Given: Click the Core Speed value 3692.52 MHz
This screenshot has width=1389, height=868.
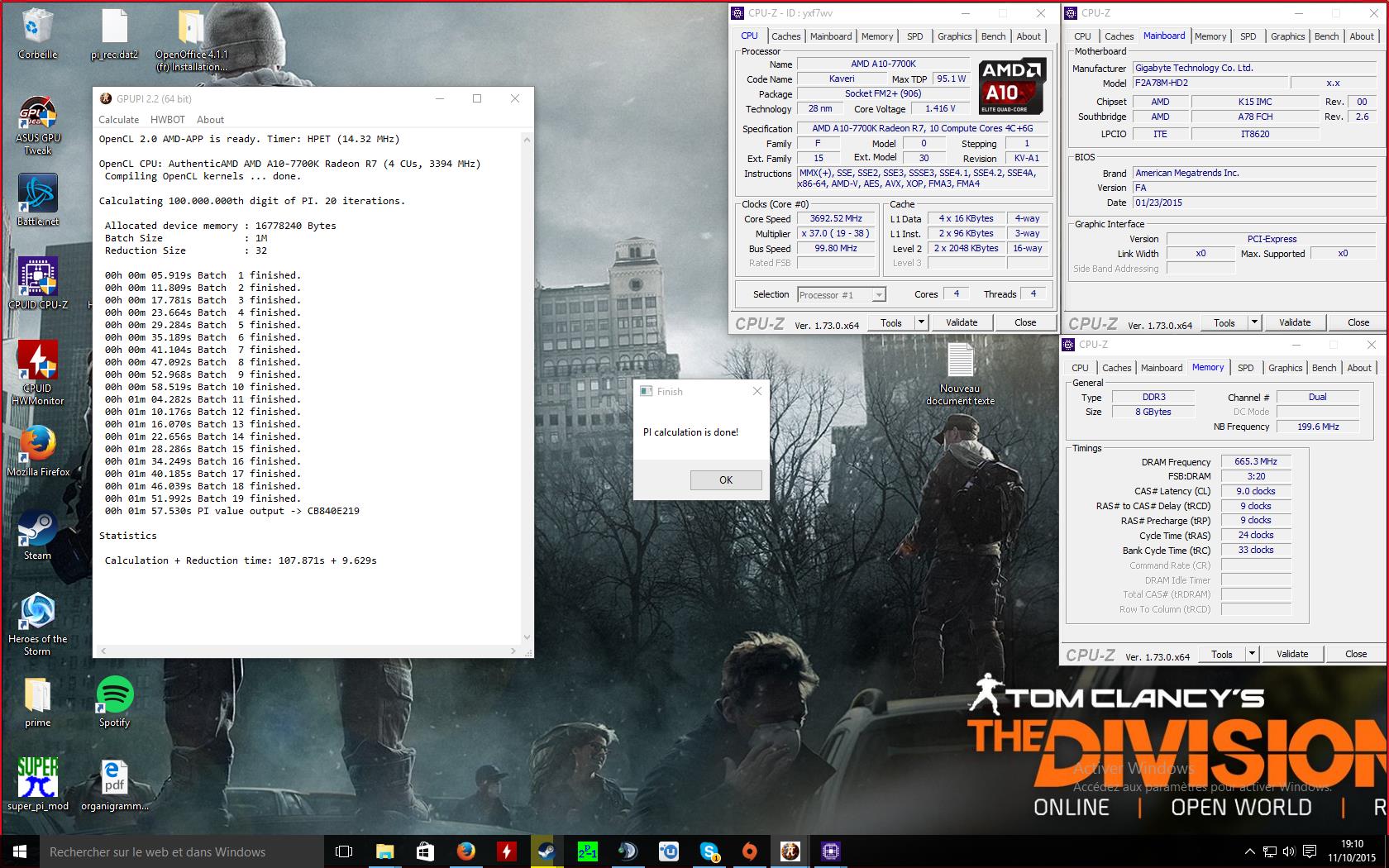Looking at the screenshot, I should coord(836,218).
